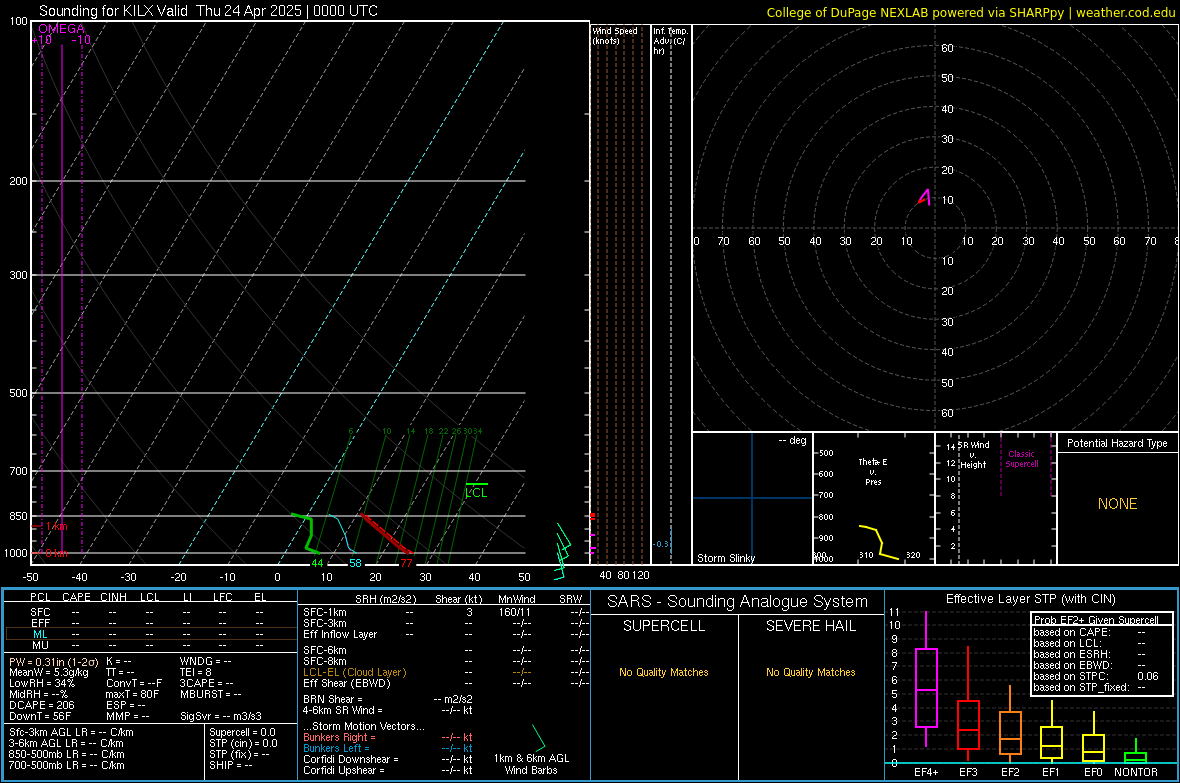Screen dimensions: 1180x783
Task: Select the SFC parcel row
Action: 151,612
